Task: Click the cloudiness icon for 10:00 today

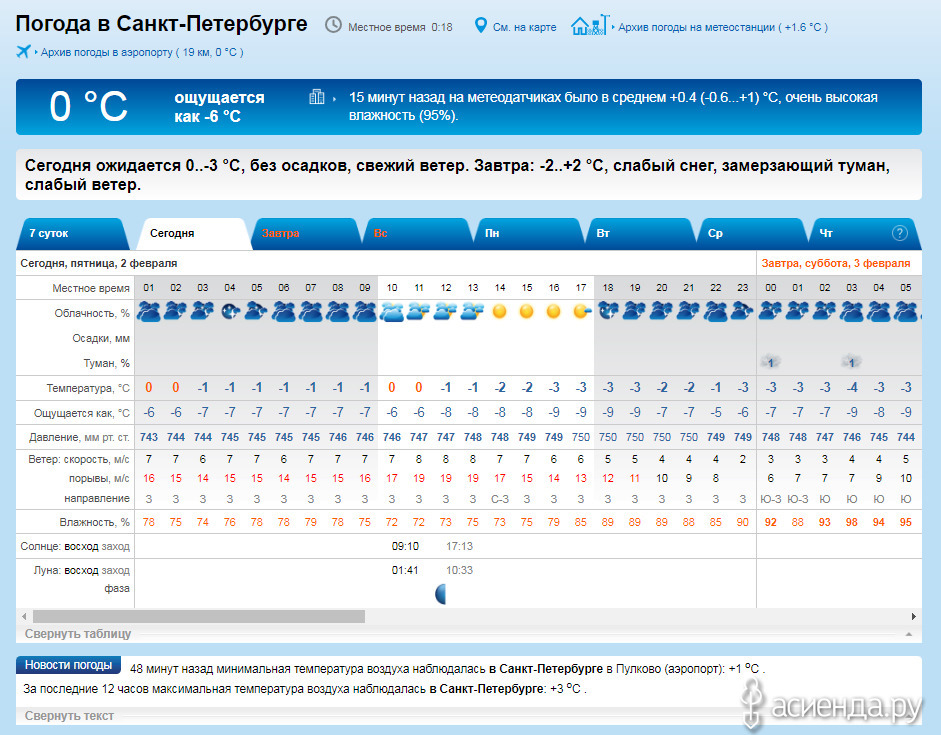Action: (392, 312)
